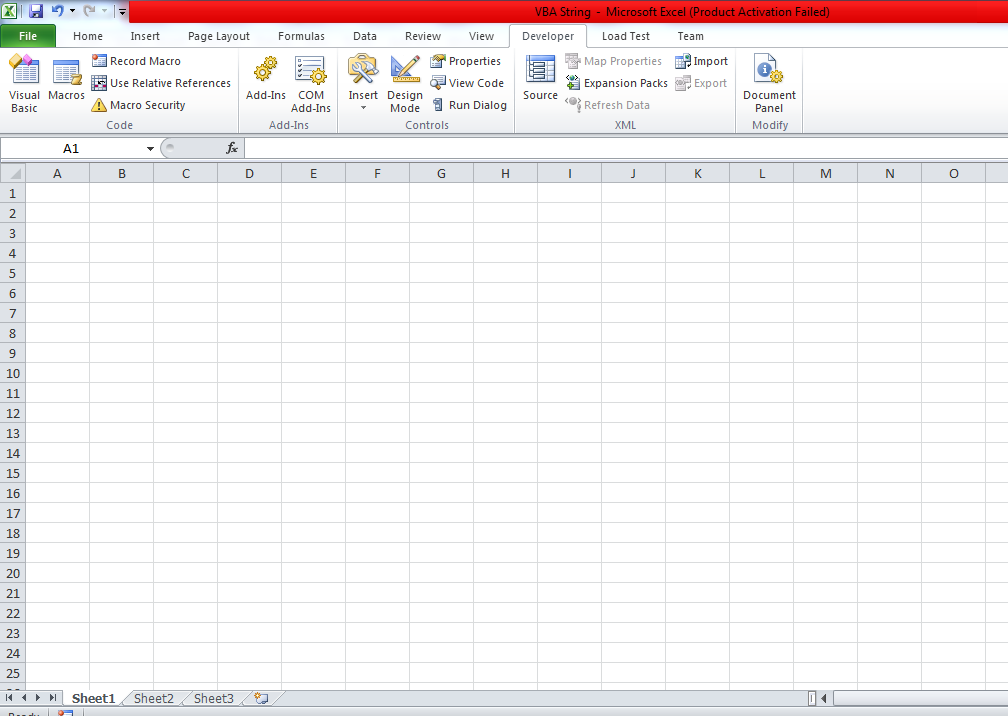
Task: Go to first sheet tab arrow
Action: click(9, 697)
